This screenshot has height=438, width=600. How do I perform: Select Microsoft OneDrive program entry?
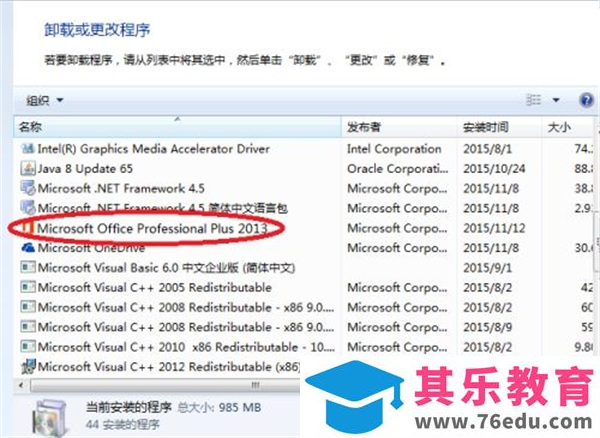point(91,247)
